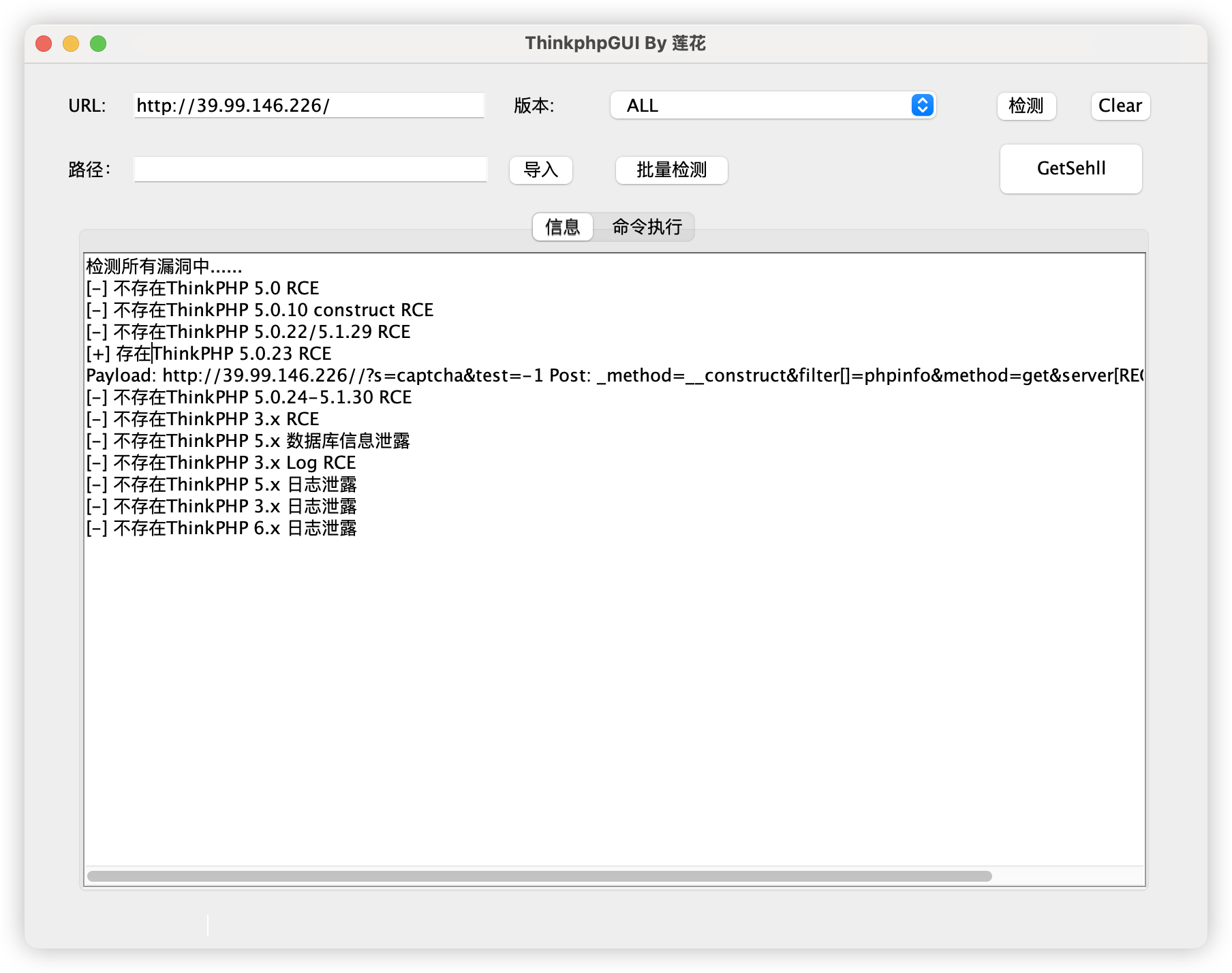The height and width of the screenshot is (973, 1232).
Task: Click the horizontal scrollbar of output area
Action: click(540, 876)
